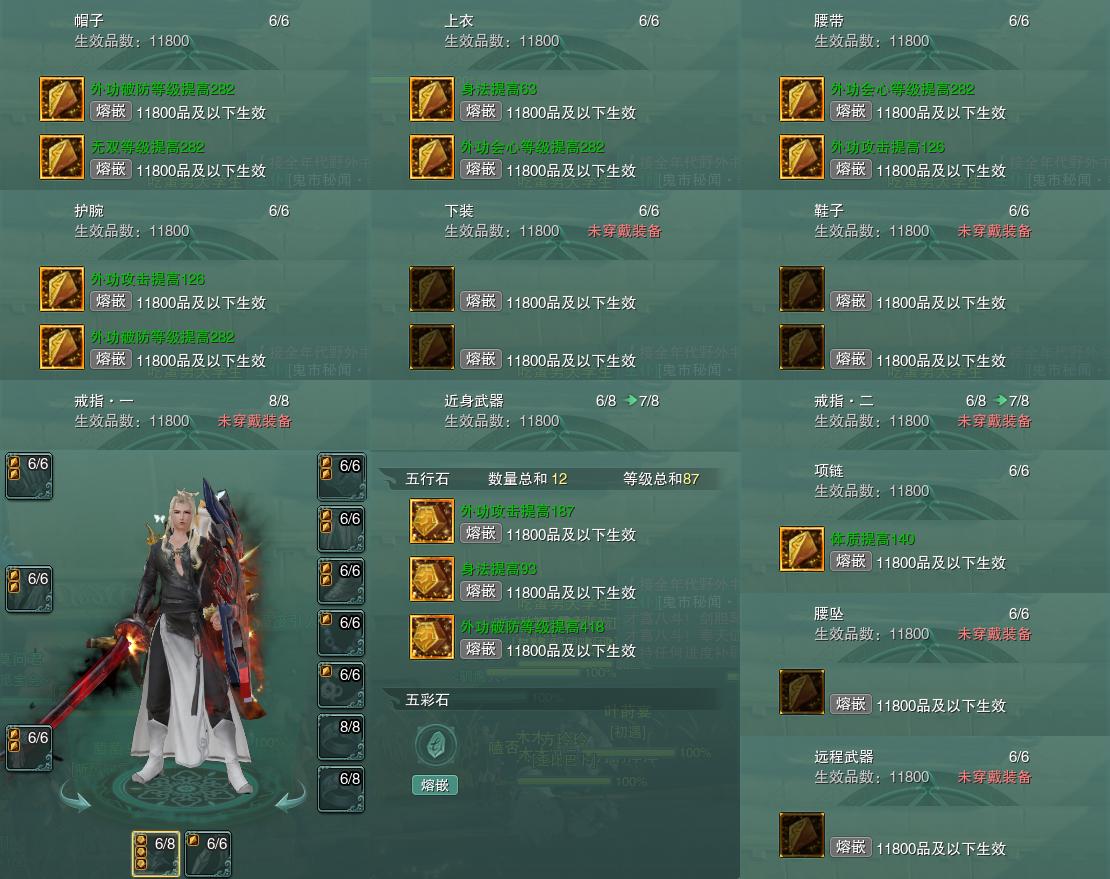Select top-left 6/6 slot beside character
Viewport: 1110px width, 879px height.
(x=29, y=476)
